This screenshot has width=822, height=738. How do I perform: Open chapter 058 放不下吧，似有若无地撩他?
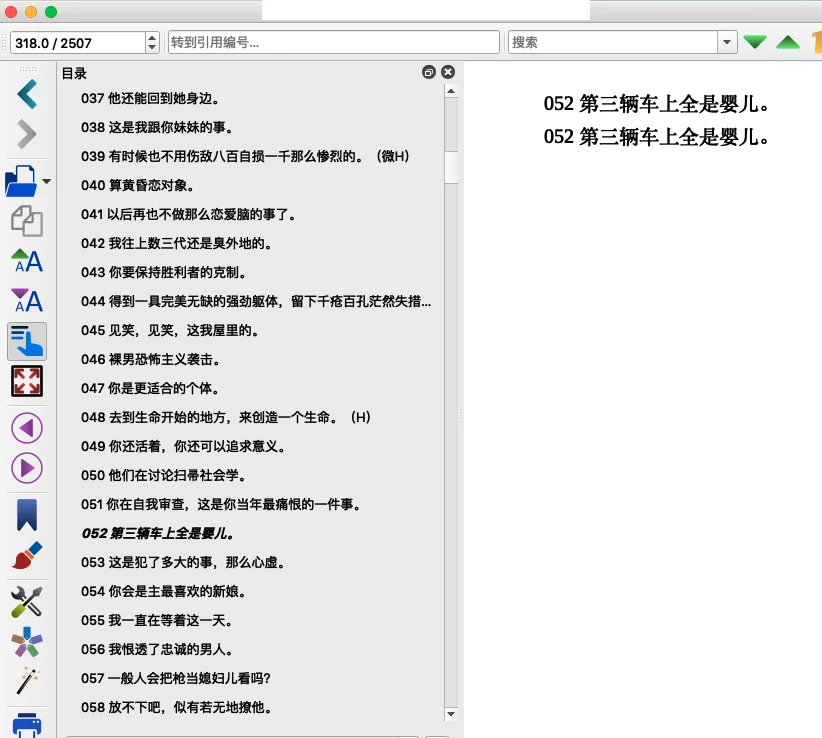tap(177, 708)
